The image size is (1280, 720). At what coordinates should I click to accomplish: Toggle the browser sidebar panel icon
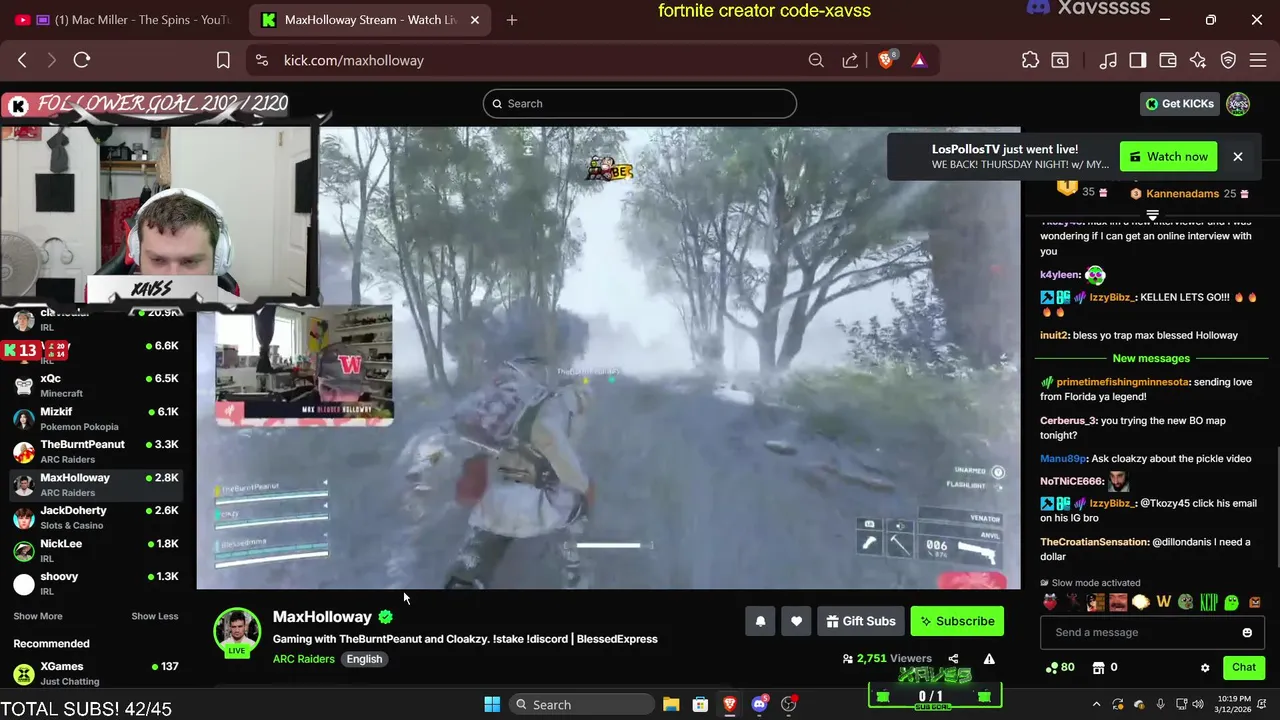[x=1138, y=60]
